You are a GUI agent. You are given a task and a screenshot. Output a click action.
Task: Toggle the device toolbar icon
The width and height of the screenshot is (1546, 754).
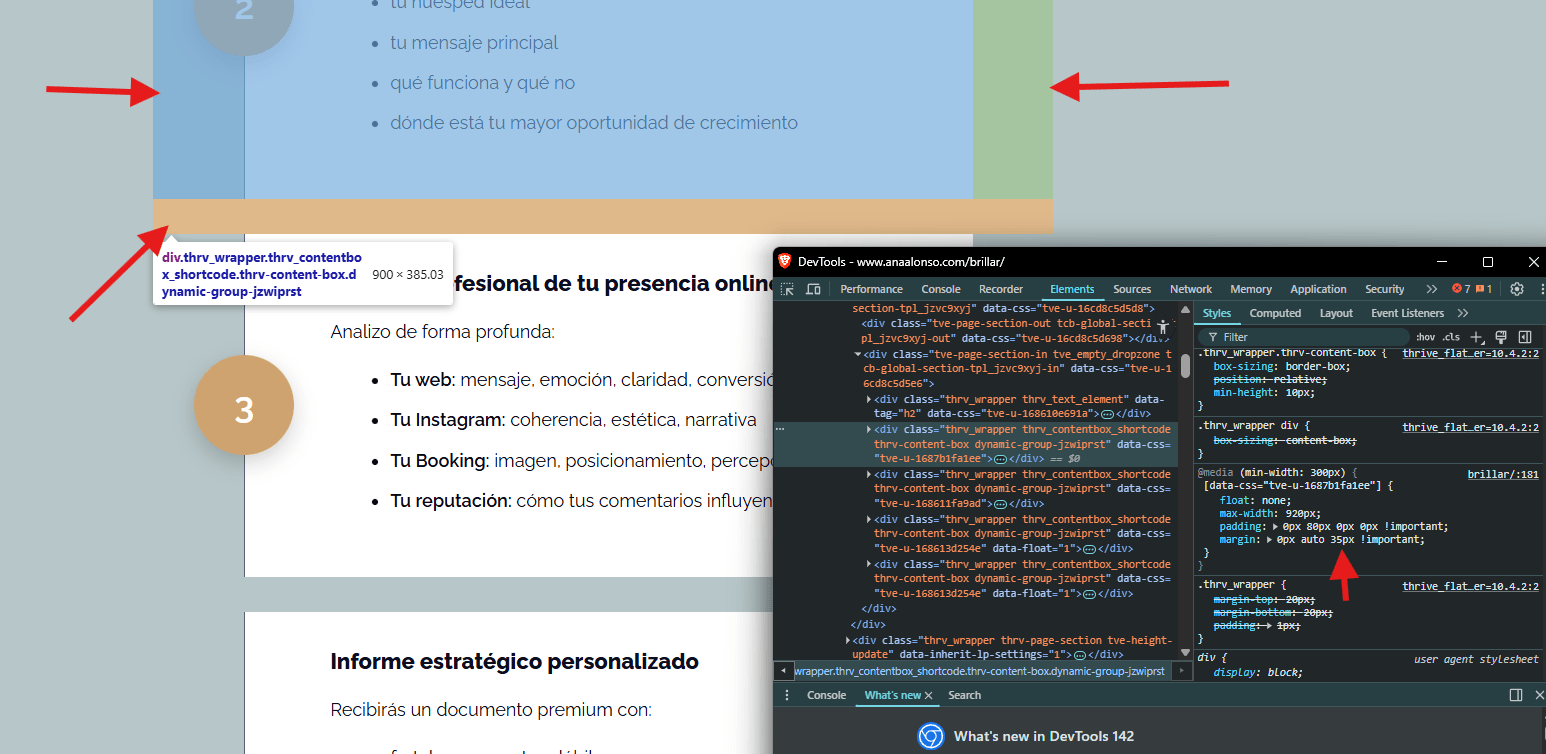(813, 289)
